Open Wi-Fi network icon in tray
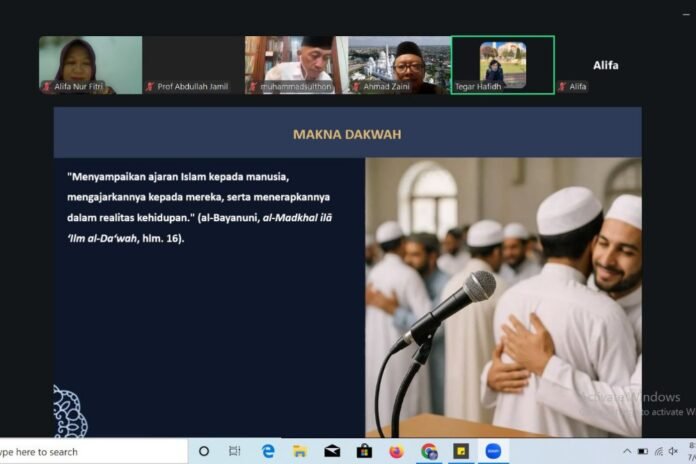The width and height of the screenshot is (696, 464). [x=659, y=452]
